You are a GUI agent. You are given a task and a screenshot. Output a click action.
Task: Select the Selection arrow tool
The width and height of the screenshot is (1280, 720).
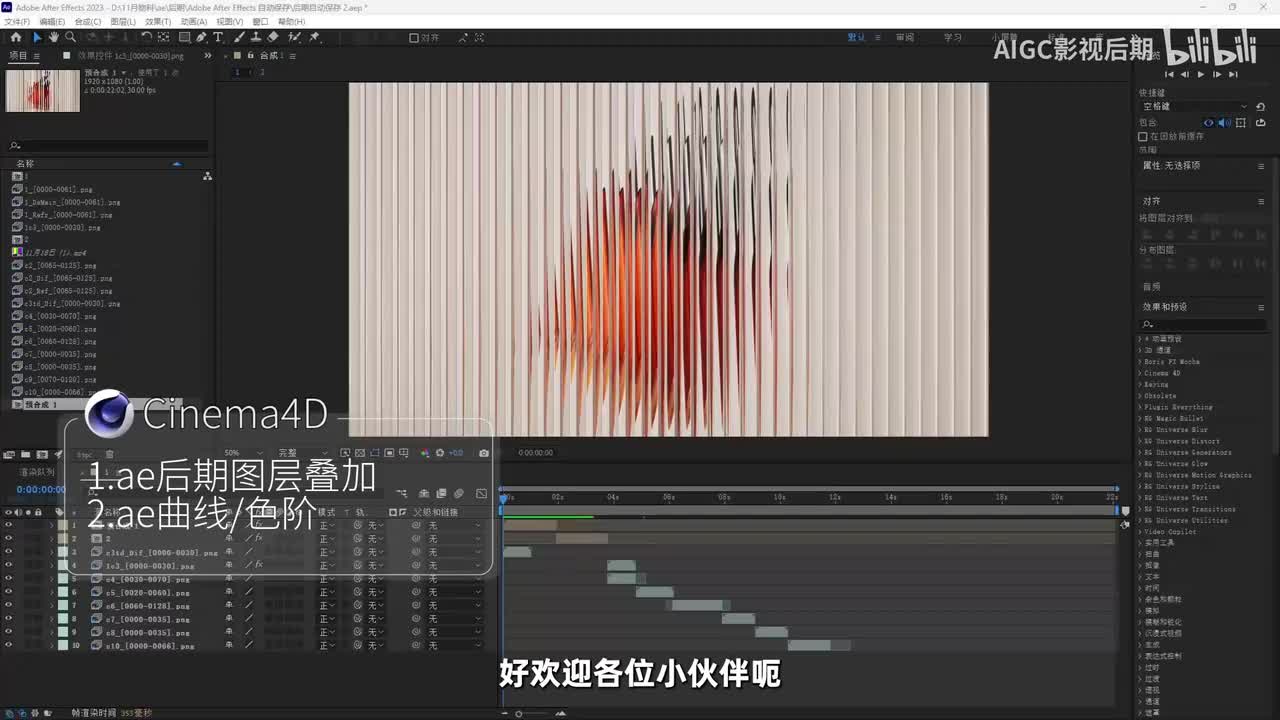click(38, 37)
